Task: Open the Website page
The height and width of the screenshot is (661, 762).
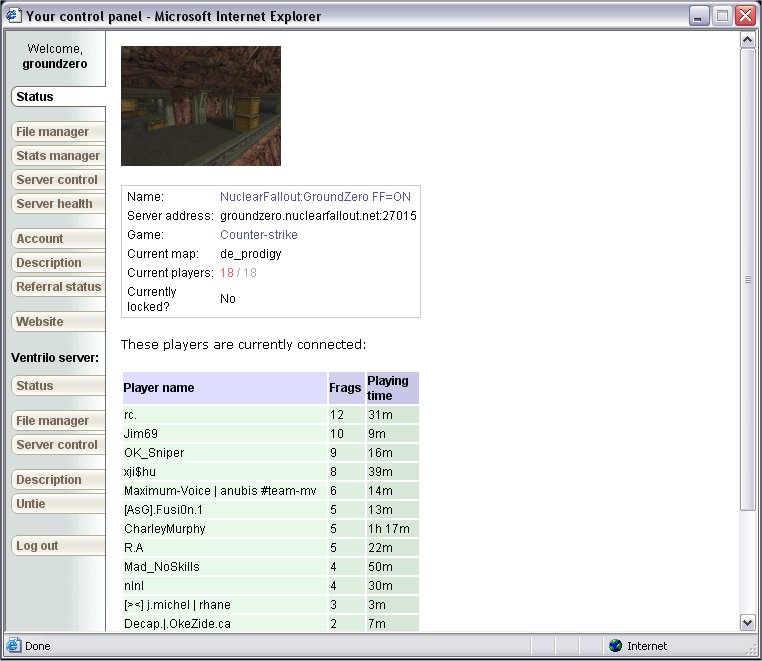Action: coord(58,321)
